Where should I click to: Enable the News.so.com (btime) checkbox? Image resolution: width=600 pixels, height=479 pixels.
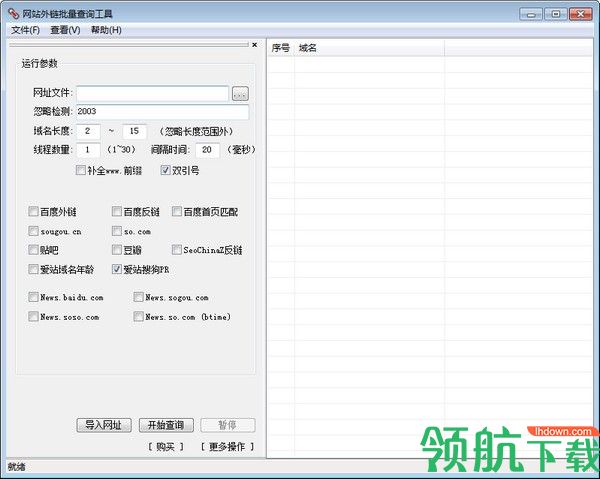click(138, 316)
